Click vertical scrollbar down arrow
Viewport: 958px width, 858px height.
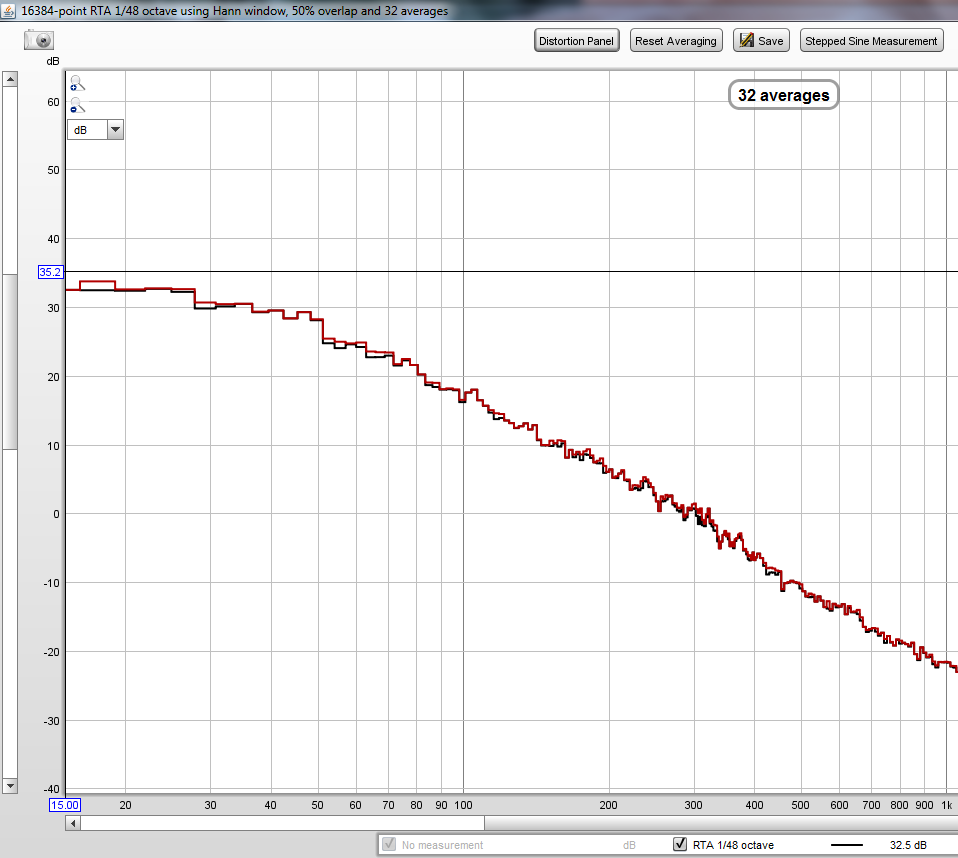(x=10, y=785)
